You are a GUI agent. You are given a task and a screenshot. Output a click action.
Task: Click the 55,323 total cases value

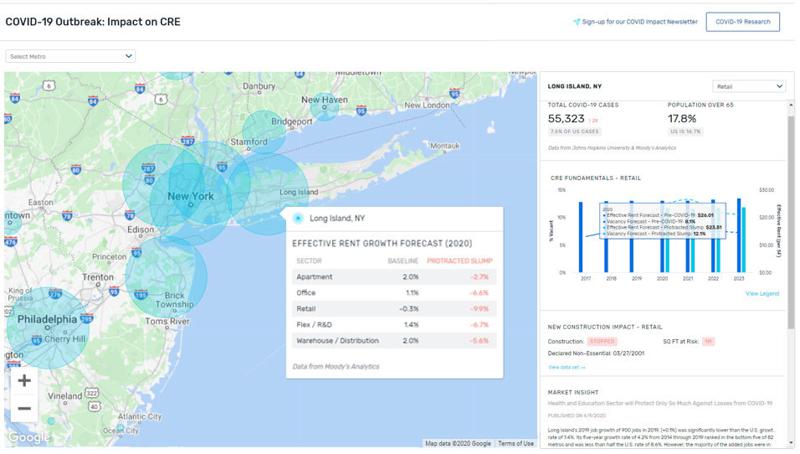(x=566, y=119)
